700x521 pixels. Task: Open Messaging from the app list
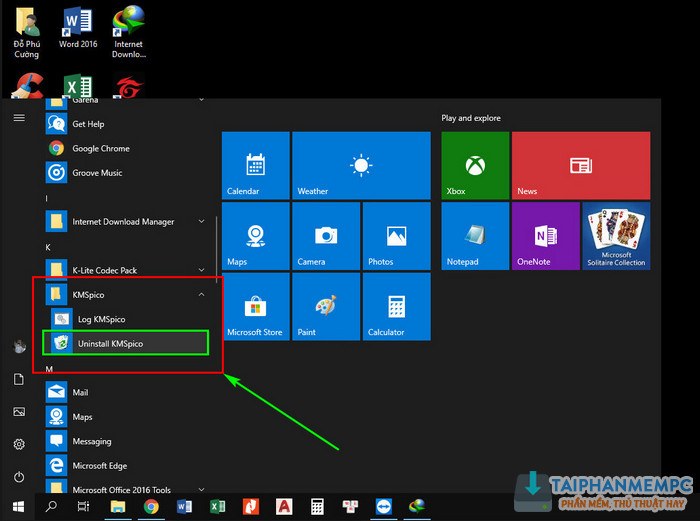(x=125, y=441)
